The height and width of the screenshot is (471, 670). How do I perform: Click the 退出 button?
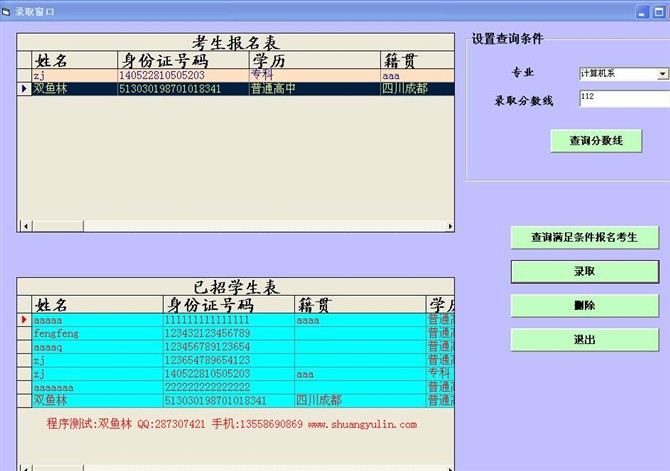pyautogui.click(x=585, y=340)
